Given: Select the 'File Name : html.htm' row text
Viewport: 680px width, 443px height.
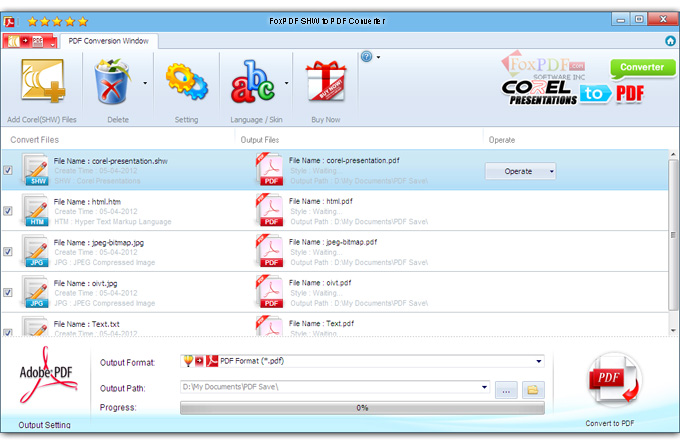Looking at the screenshot, I should coord(87,202).
